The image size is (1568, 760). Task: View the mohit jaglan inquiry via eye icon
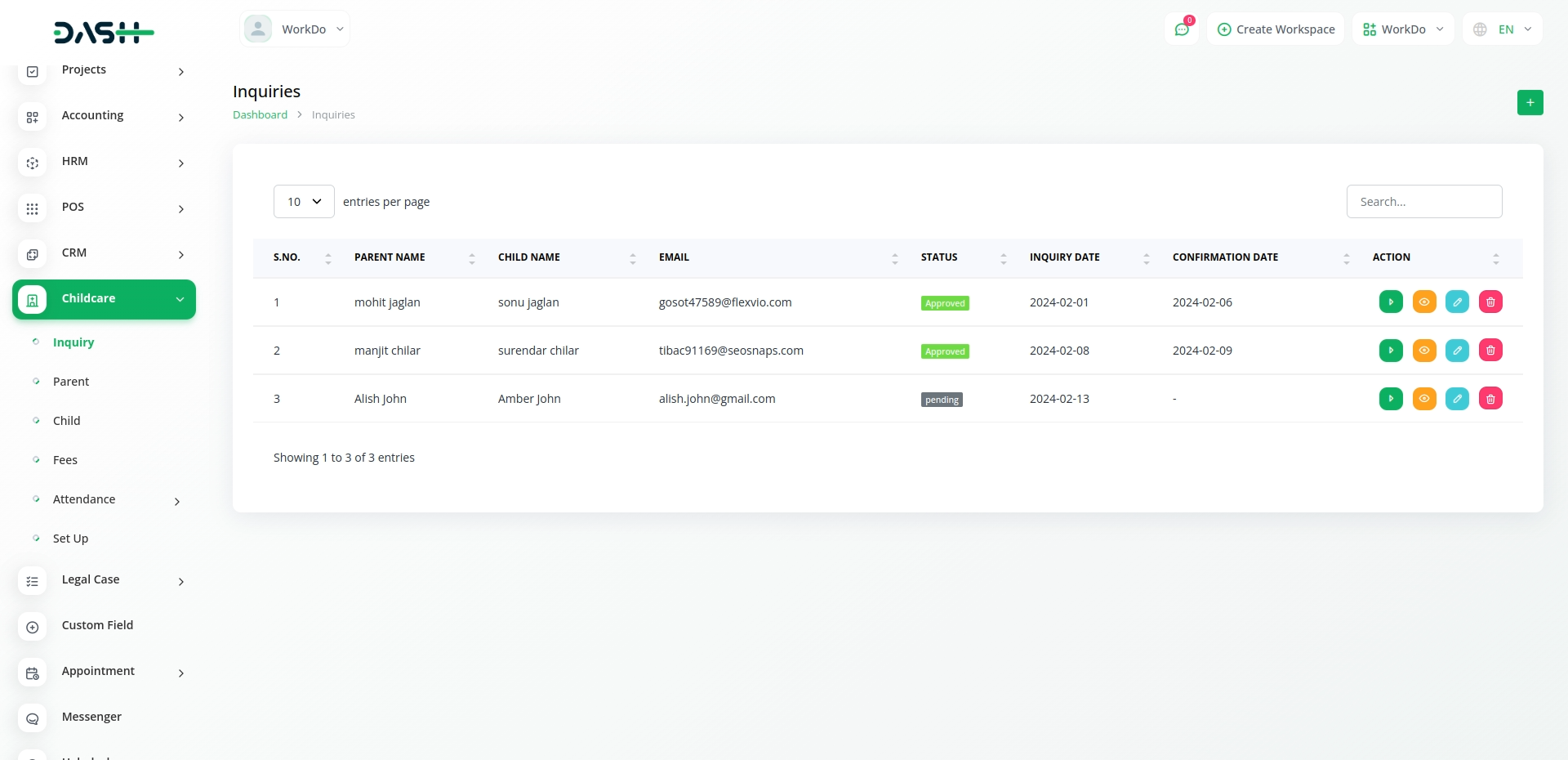(1423, 302)
